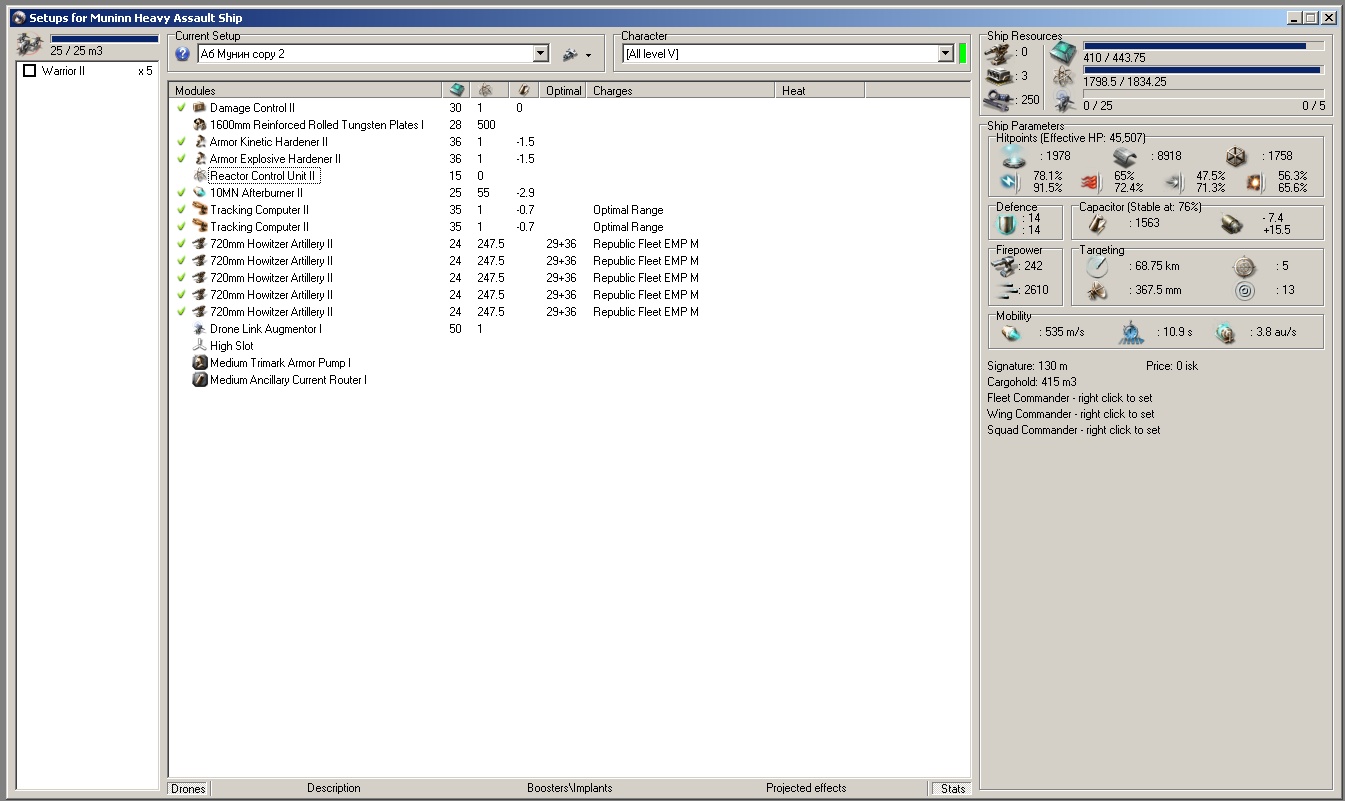
Task: Click the velocity icon beside 535 m/s
Action: [x=1013, y=332]
